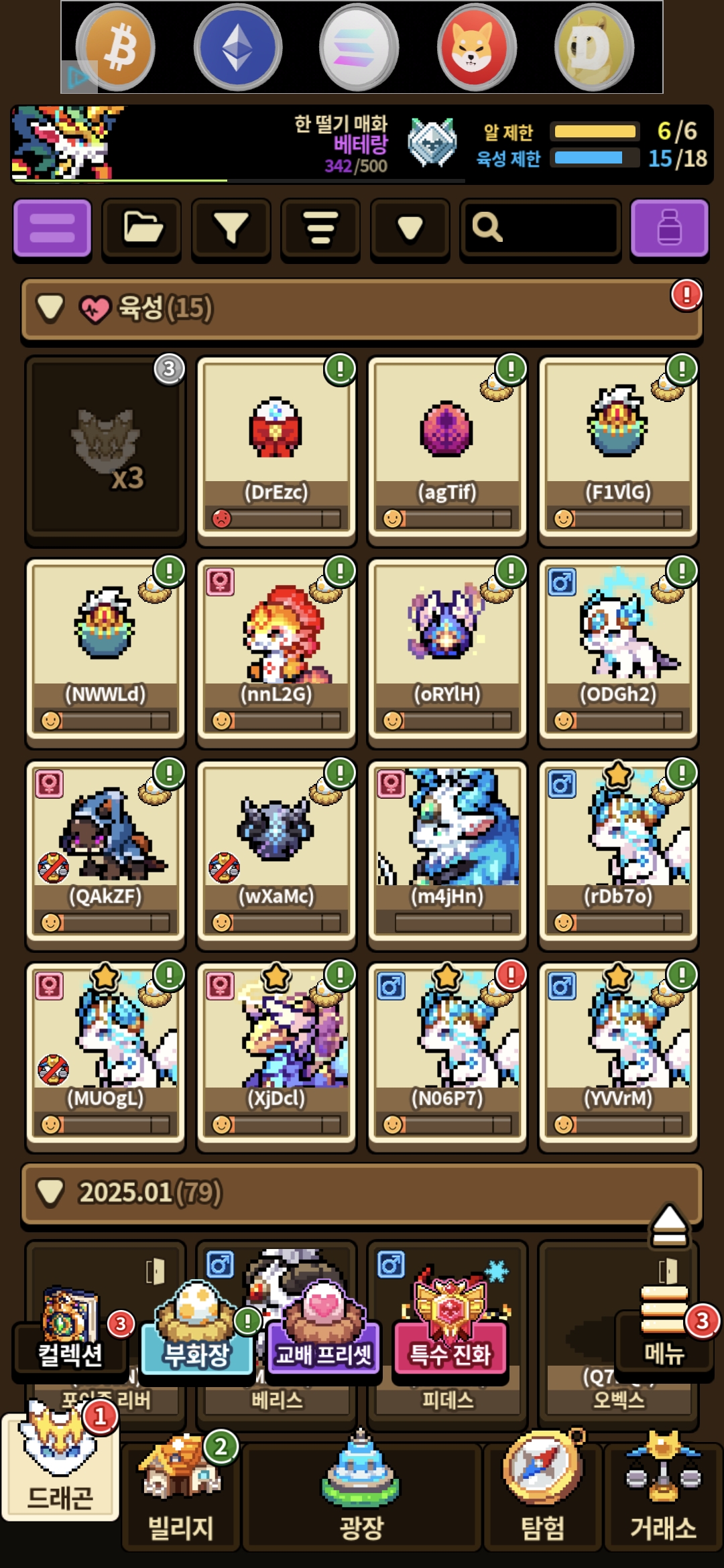Toggle the collapse-all shield dropdown in toolbar

(410, 228)
